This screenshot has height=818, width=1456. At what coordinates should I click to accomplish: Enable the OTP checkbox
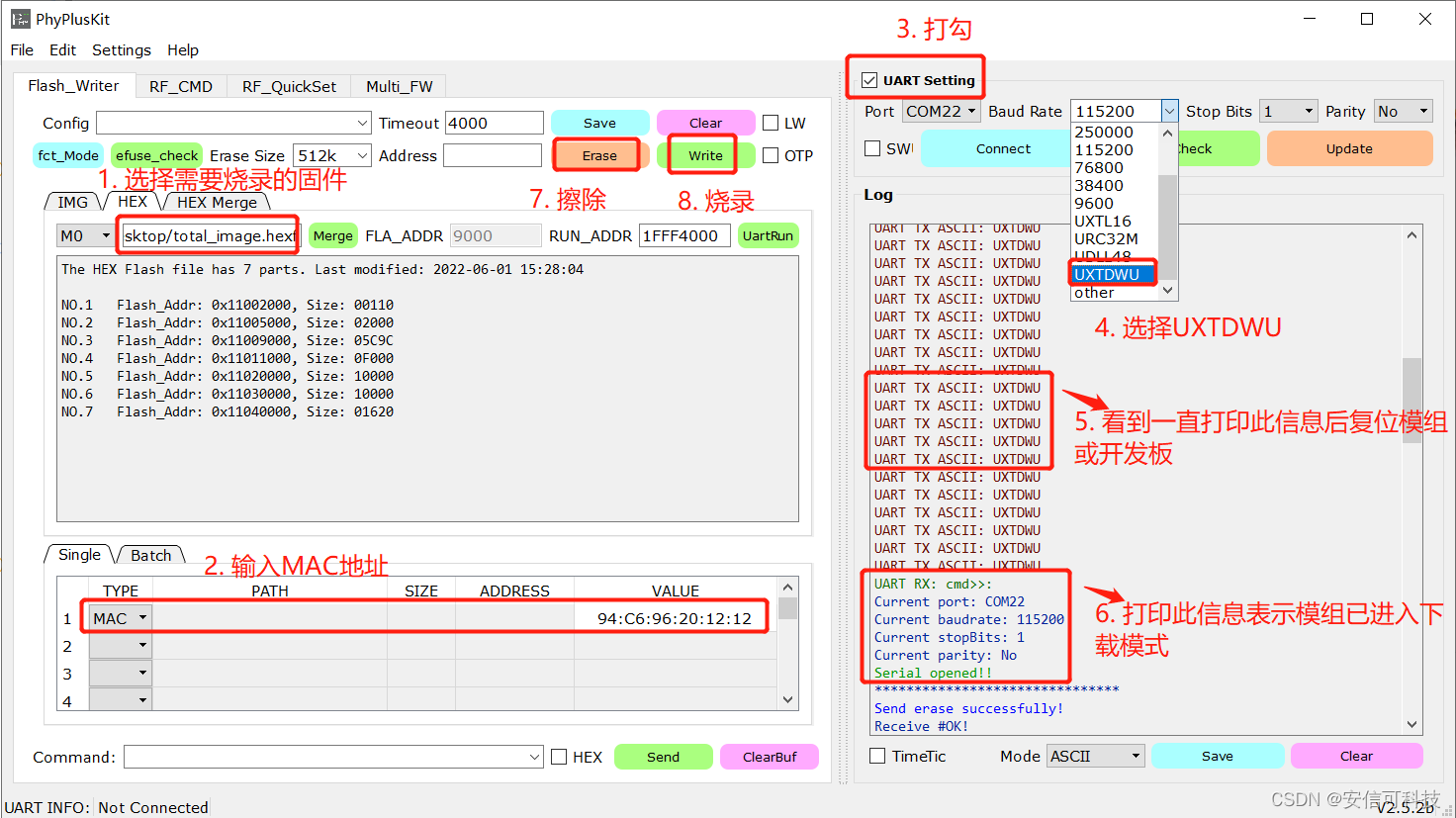772,155
